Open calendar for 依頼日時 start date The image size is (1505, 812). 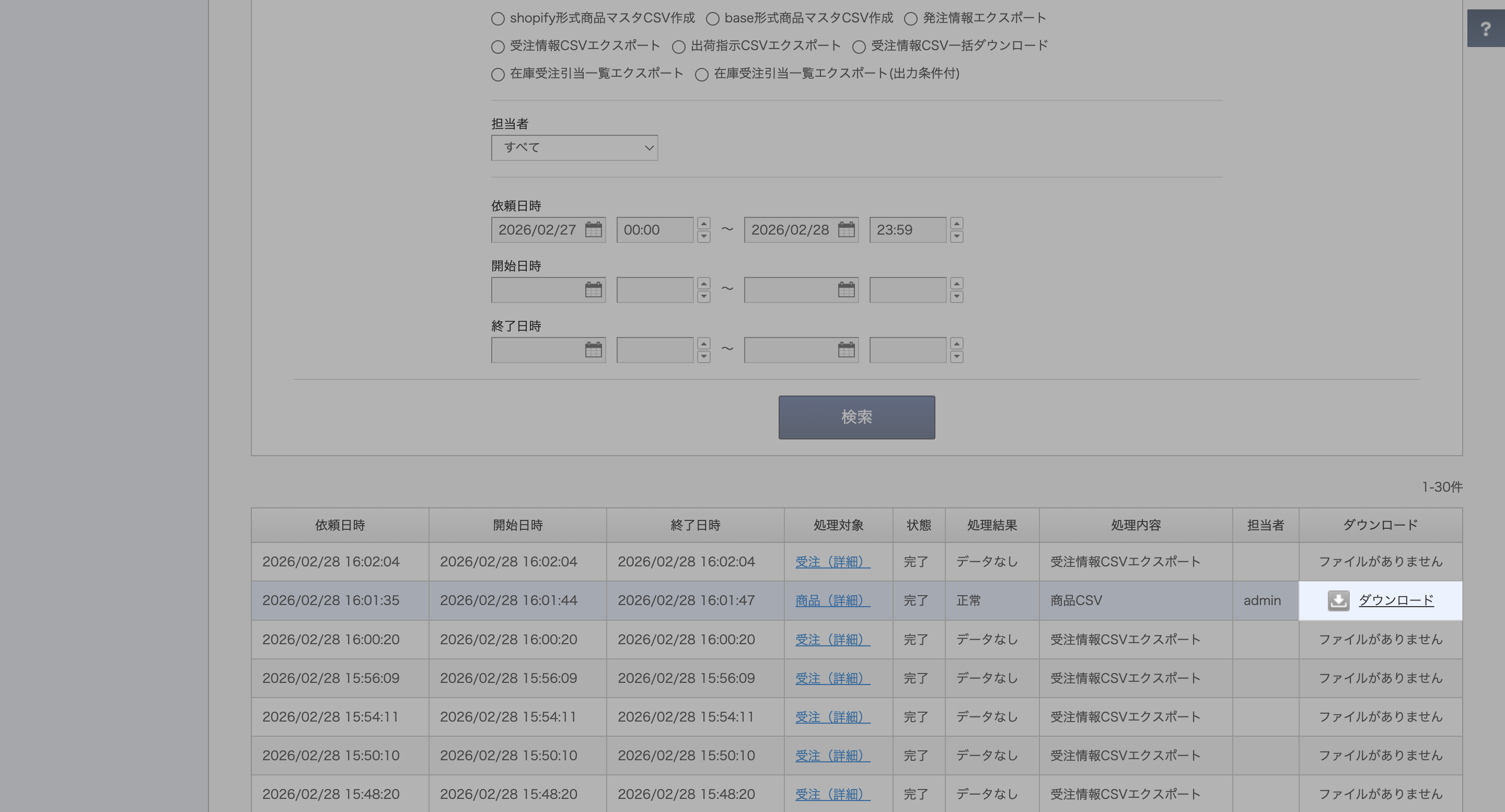593,229
